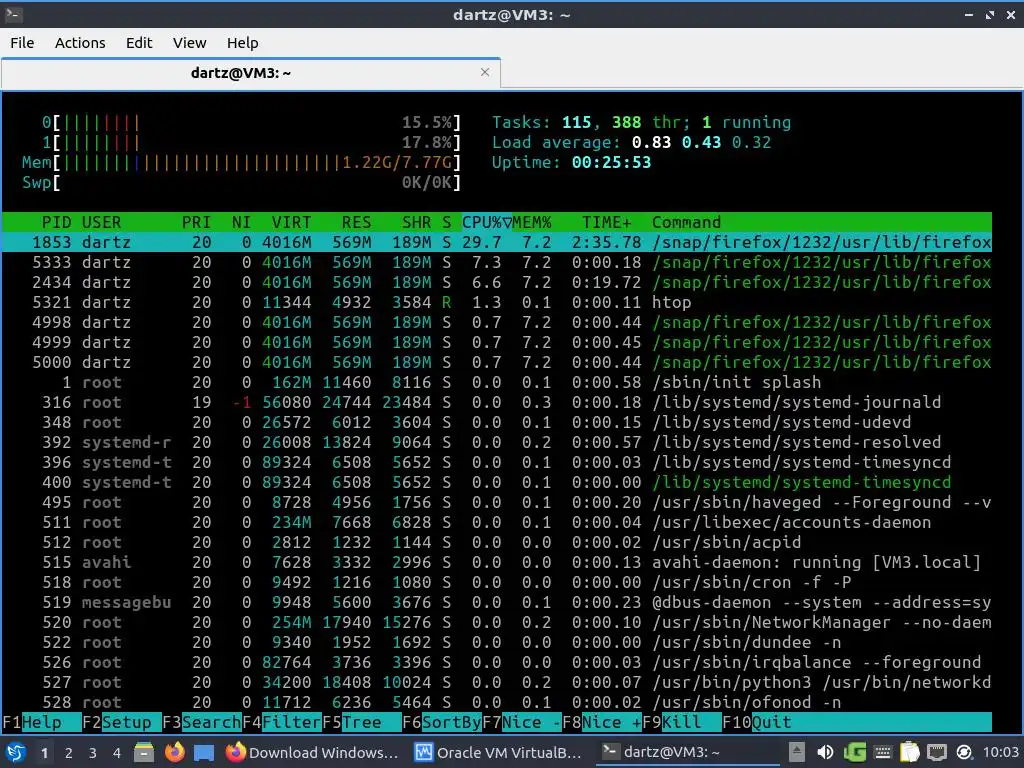The height and width of the screenshot is (768, 1024).
Task: Click the 10:03 panel clock
Action: [1000, 753]
